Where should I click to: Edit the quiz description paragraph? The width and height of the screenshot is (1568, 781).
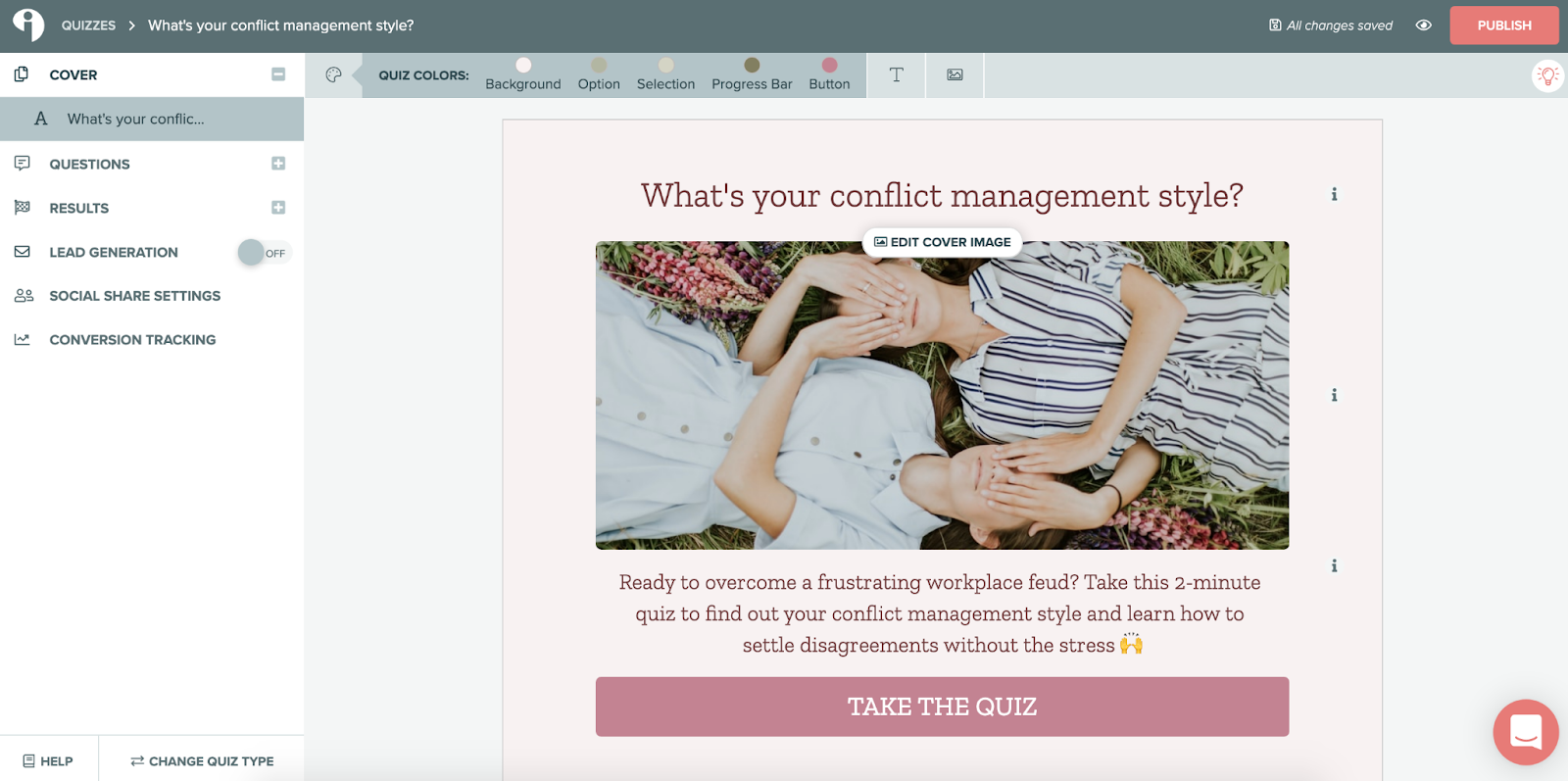point(940,613)
